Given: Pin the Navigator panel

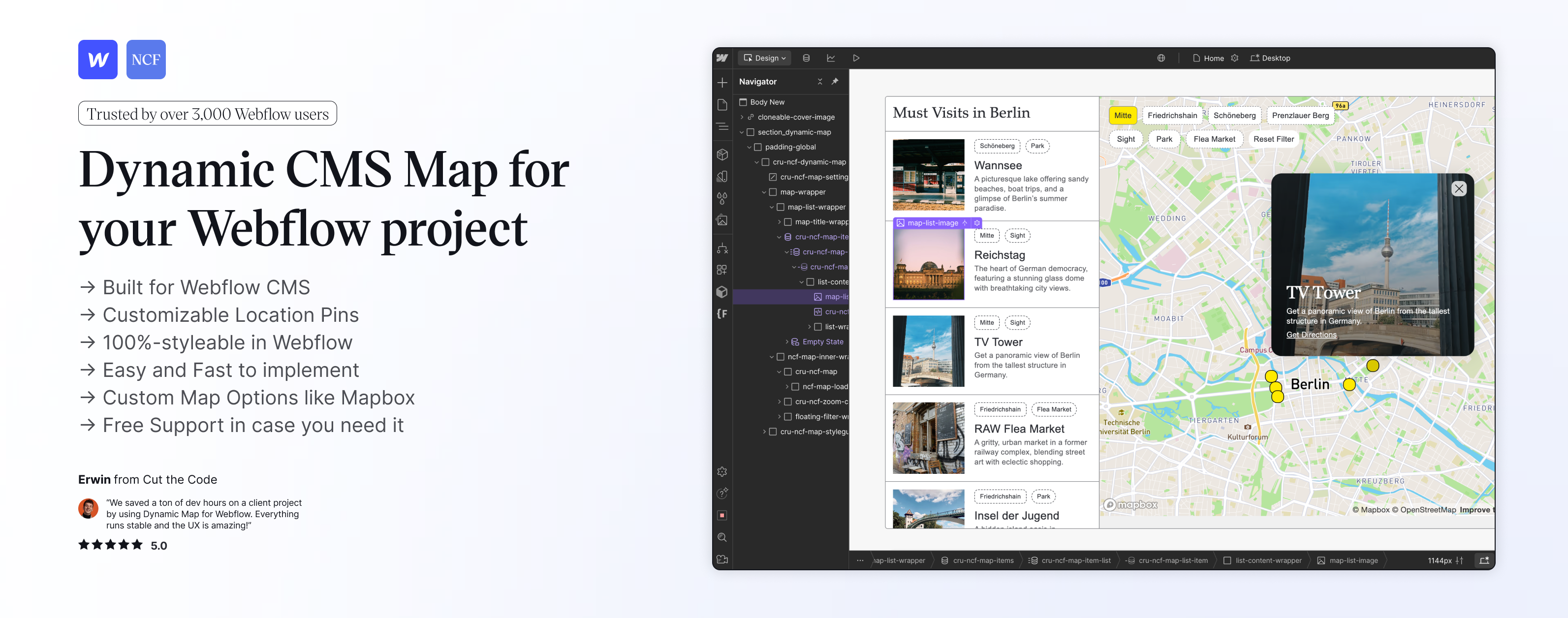Looking at the screenshot, I should click(835, 81).
